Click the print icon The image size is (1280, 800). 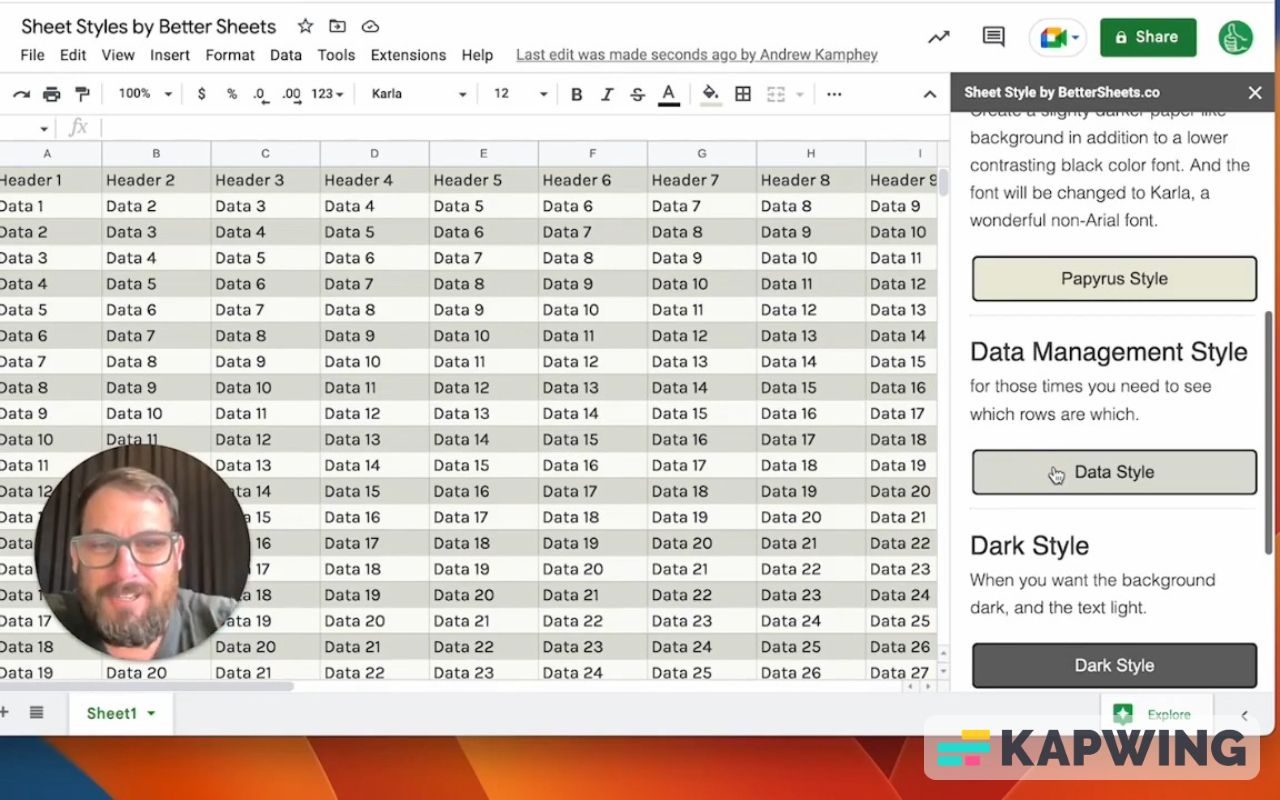52,94
